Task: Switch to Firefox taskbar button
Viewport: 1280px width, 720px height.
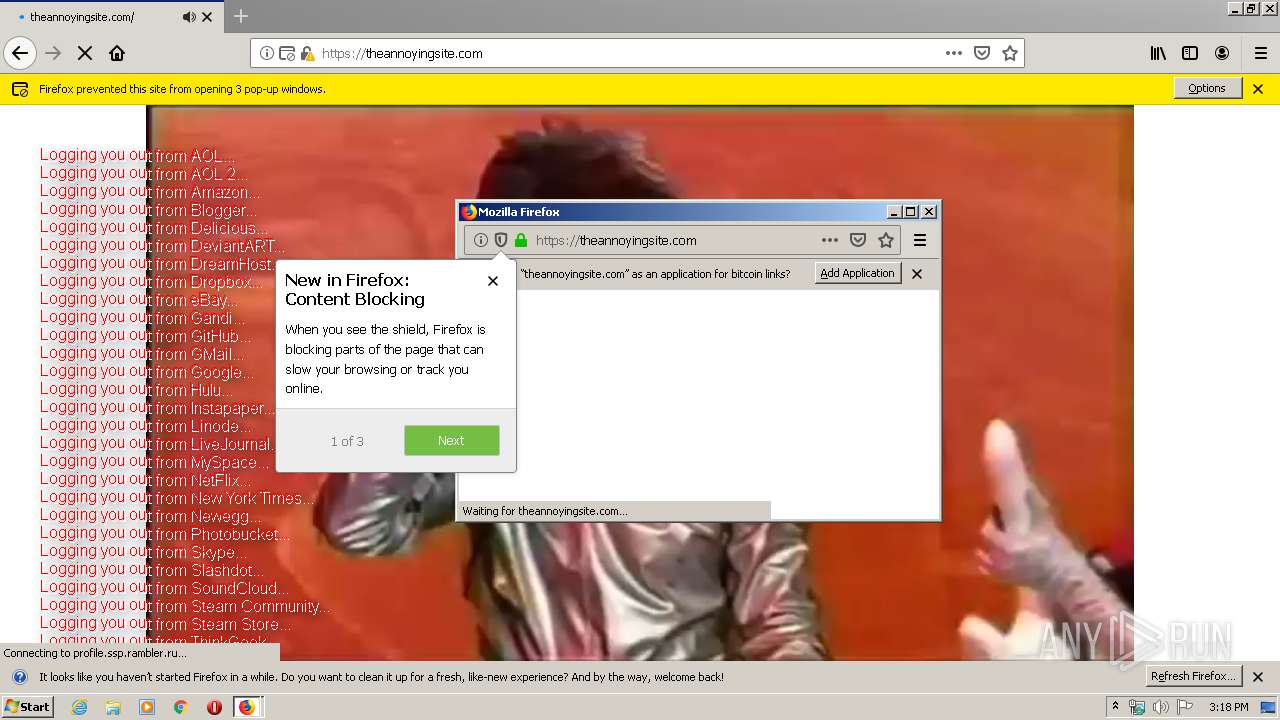Action: point(248,707)
